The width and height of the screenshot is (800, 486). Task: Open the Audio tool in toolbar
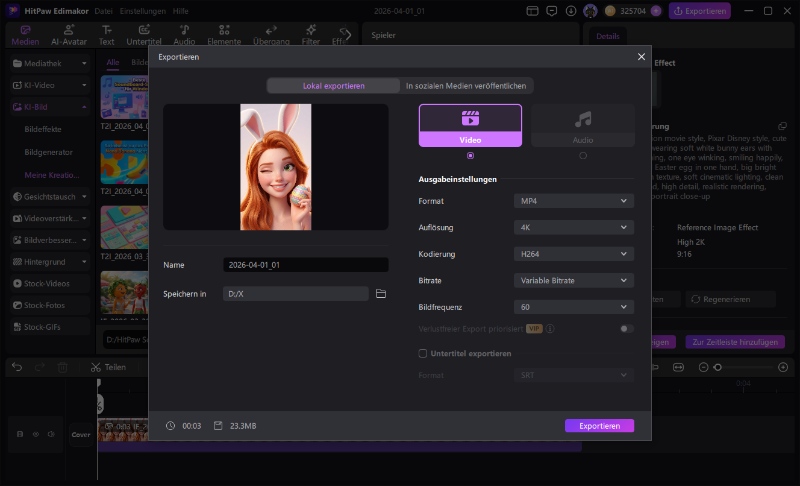tap(184, 34)
